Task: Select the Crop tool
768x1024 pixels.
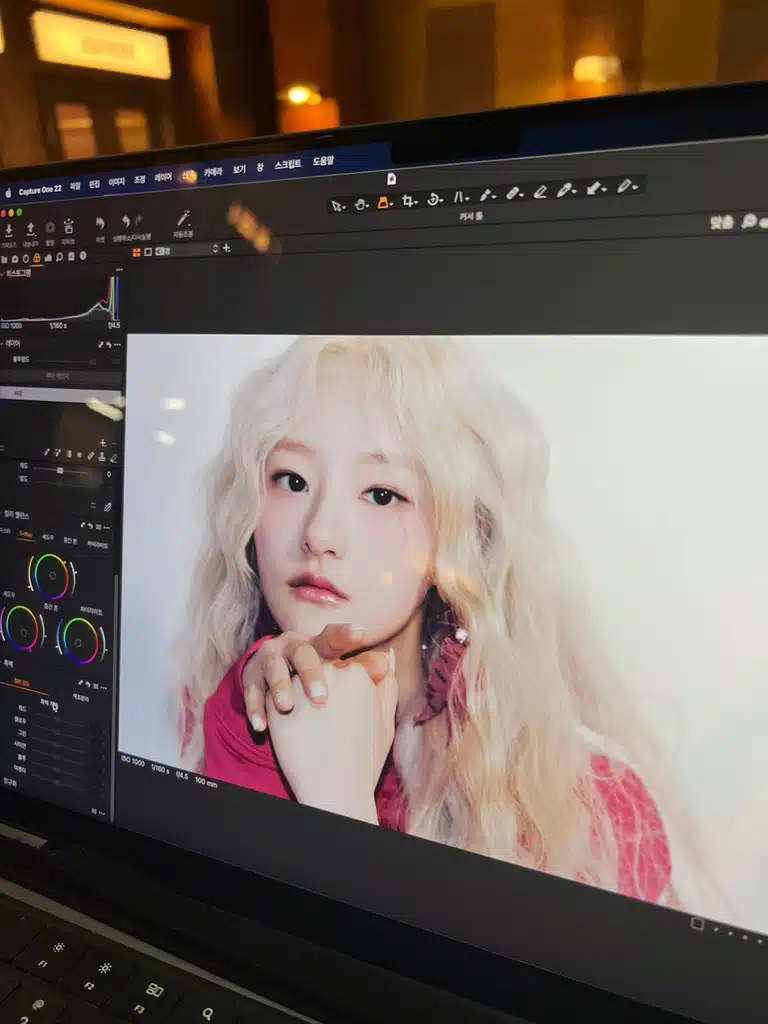Action: [x=409, y=200]
